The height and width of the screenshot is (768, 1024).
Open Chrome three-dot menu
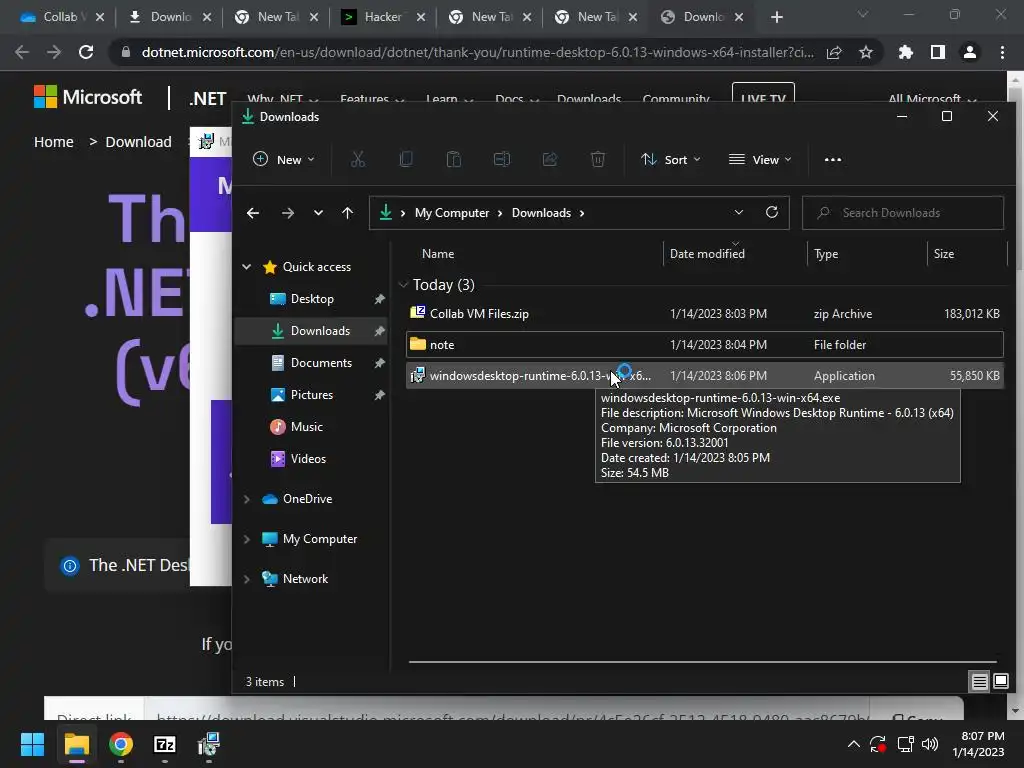(x=1002, y=52)
